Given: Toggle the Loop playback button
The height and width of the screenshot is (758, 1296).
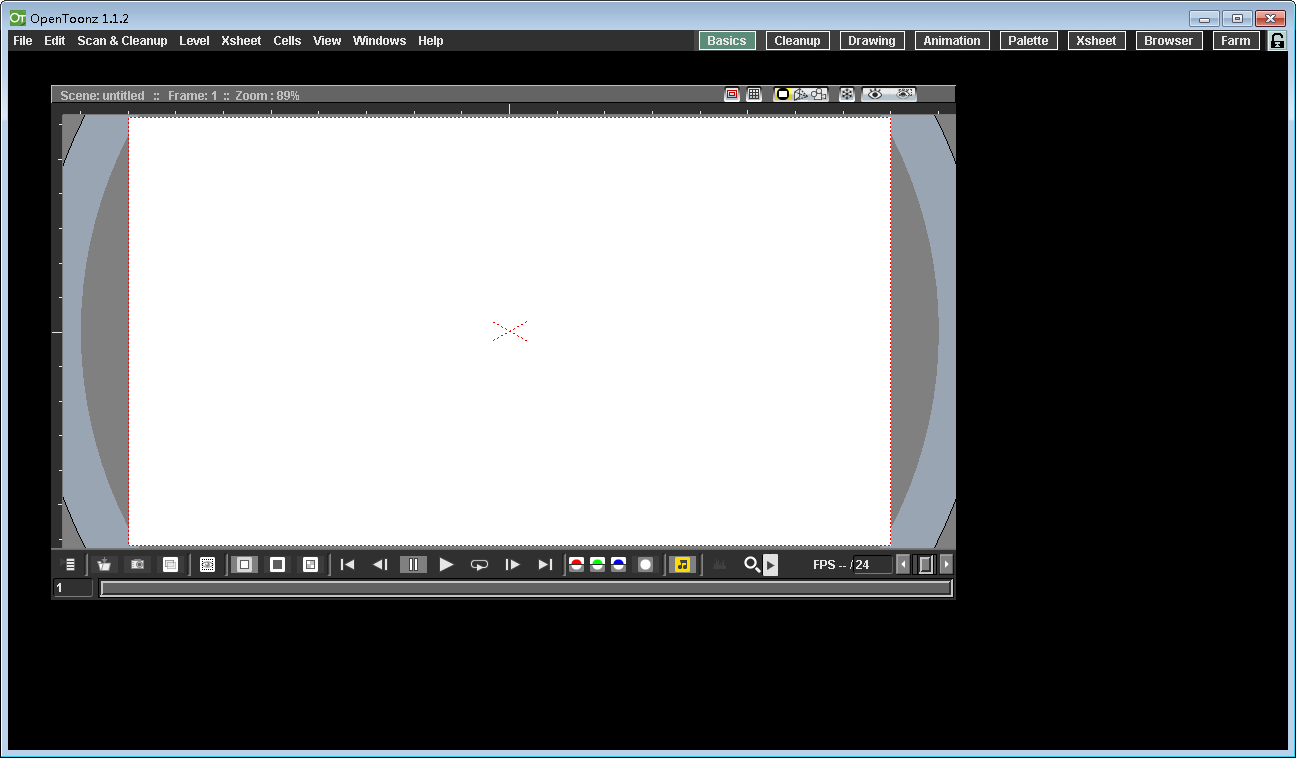Looking at the screenshot, I should click(x=479, y=565).
